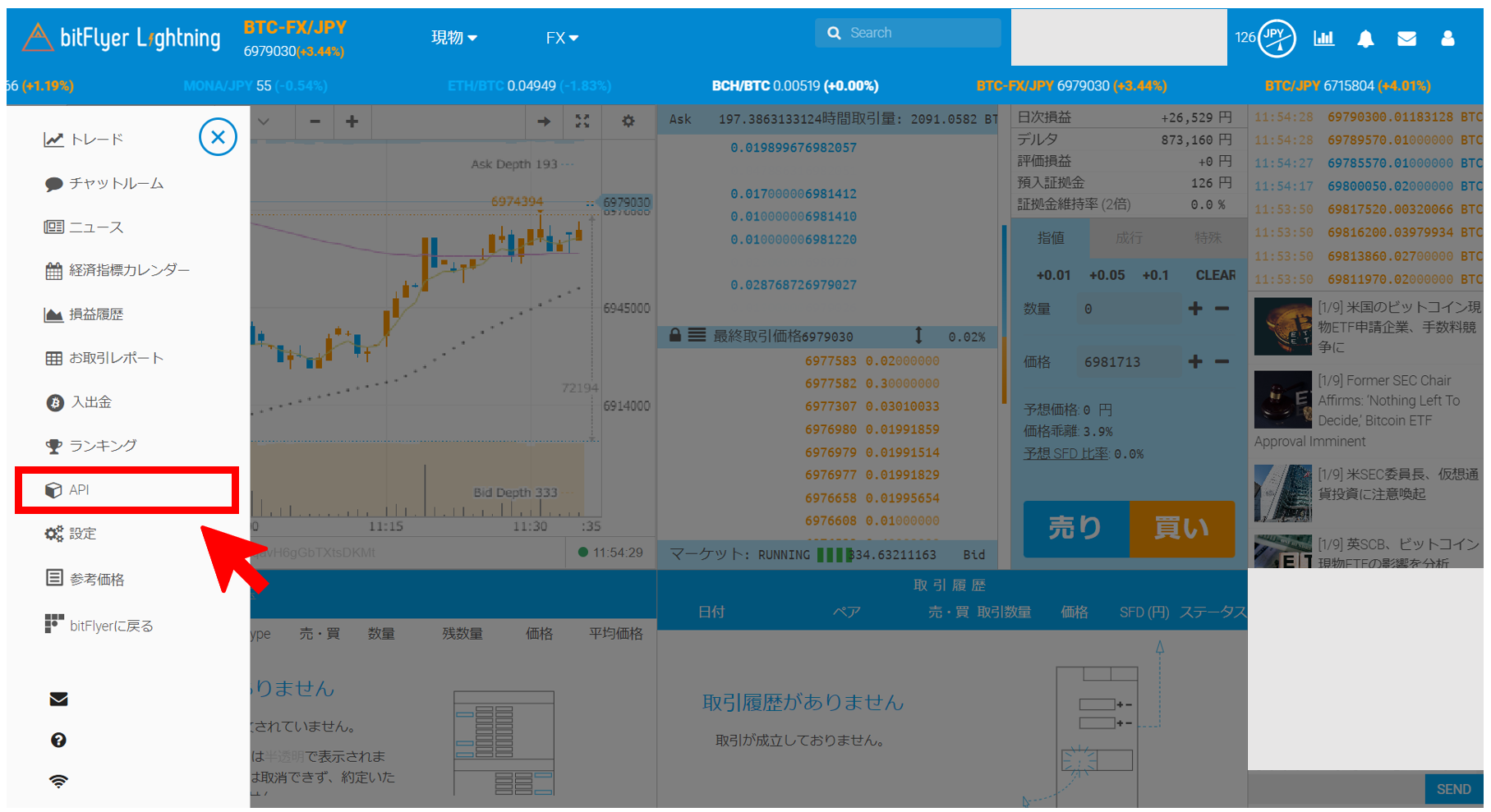Click the +0.1 quantity button

click(x=1155, y=275)
